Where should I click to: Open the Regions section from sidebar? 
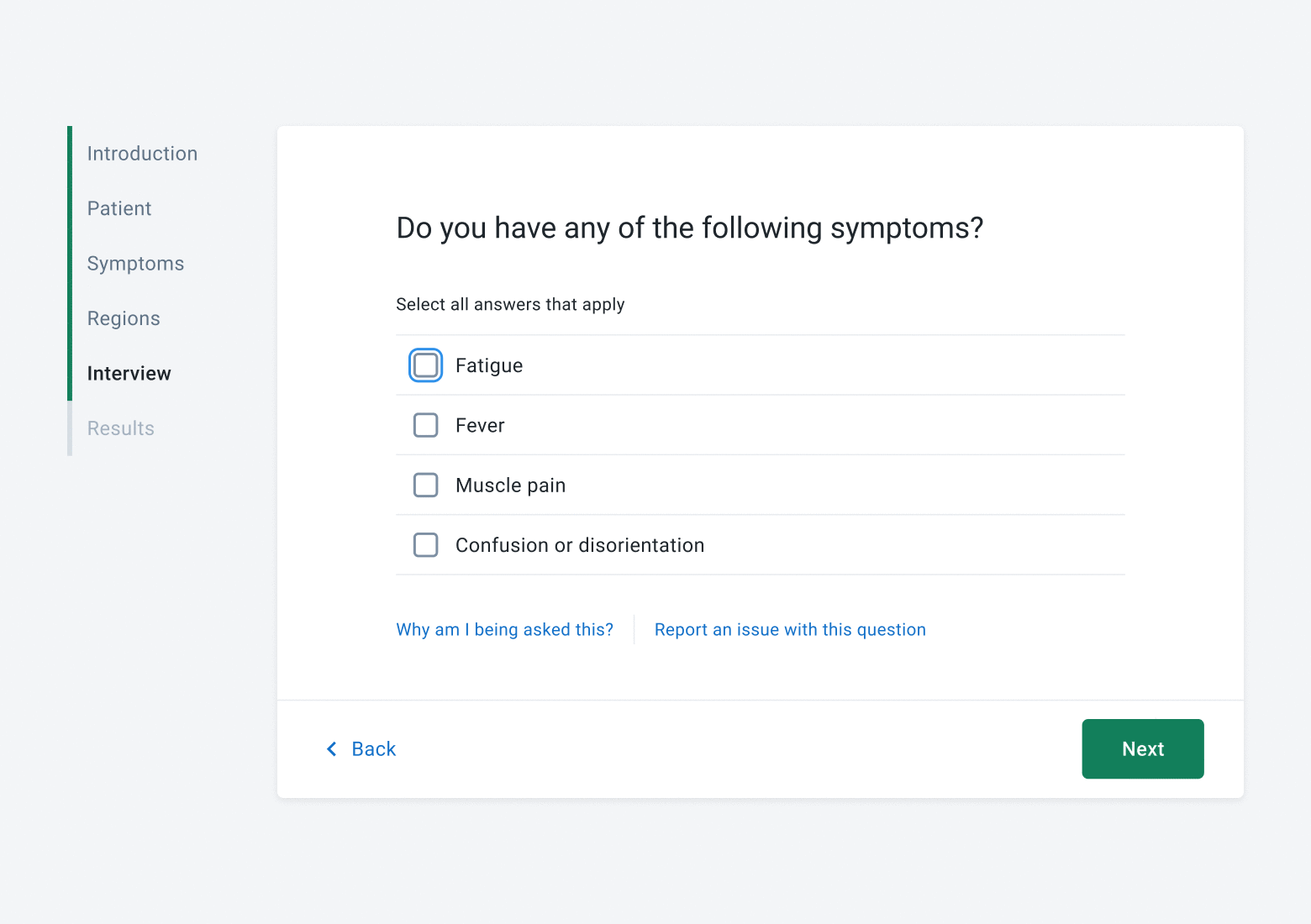123,318
